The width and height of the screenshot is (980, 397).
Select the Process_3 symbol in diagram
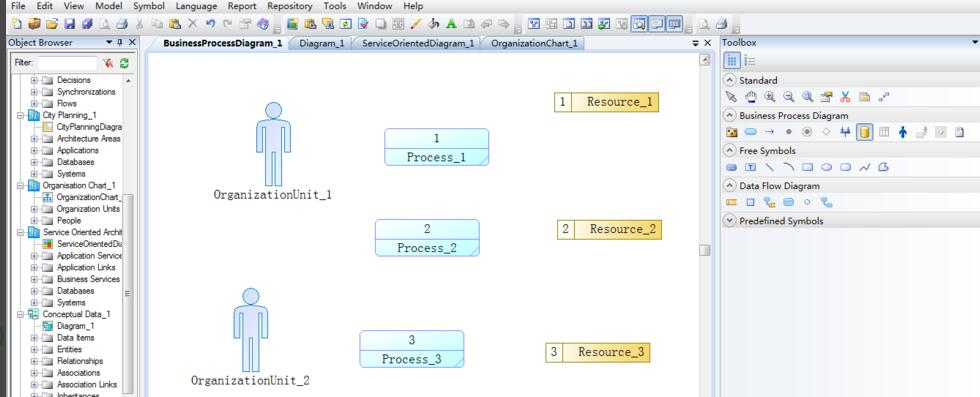(412, 349)
